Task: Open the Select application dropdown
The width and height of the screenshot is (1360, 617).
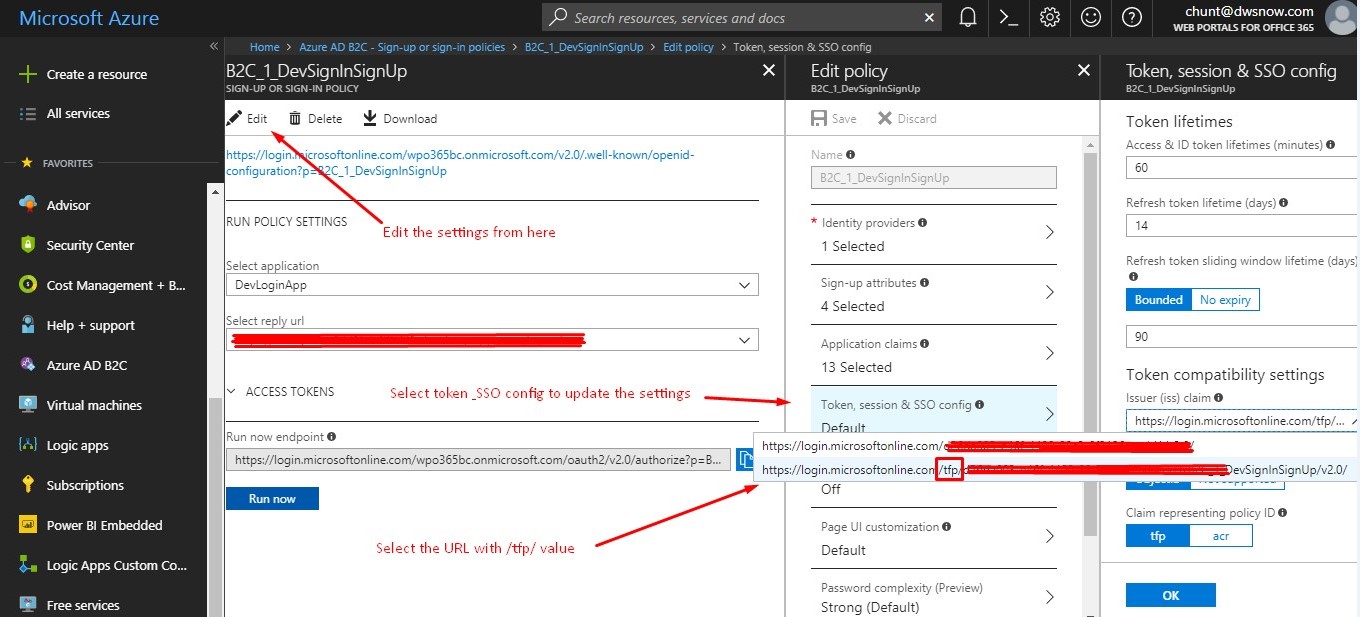Action: click(492, 285)
